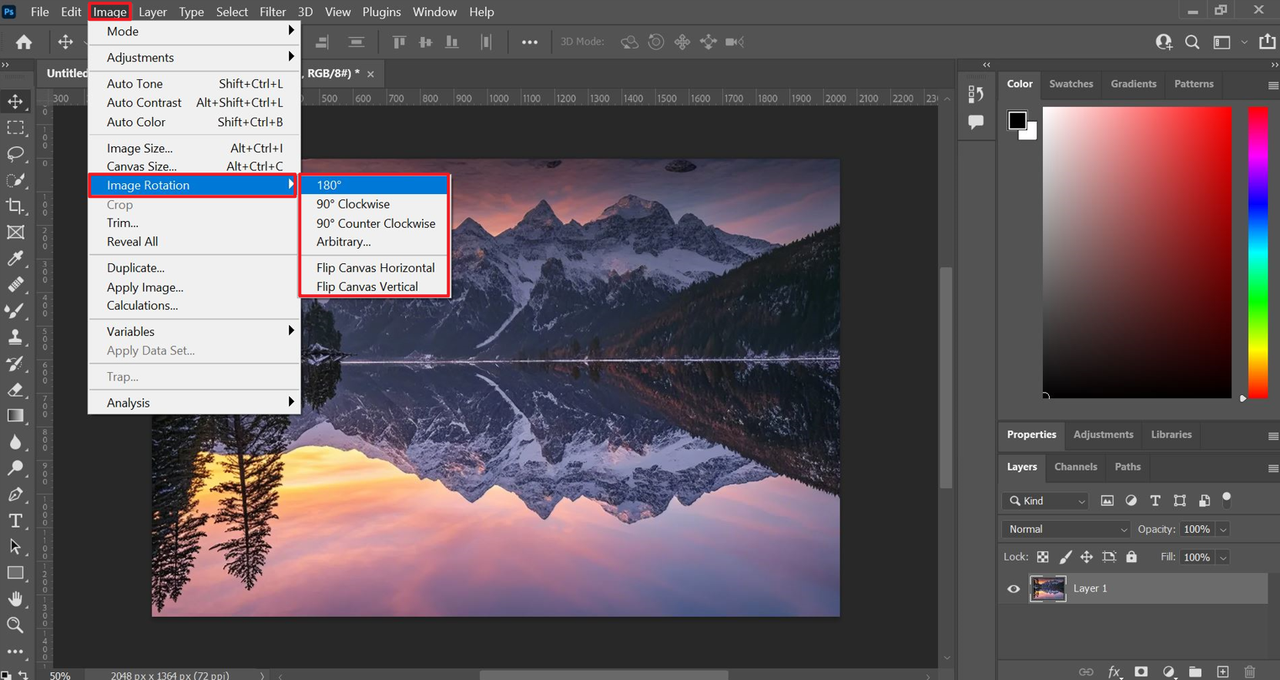The image size is (1280, 680).
Task: Pick a color in the color field
Action: point(1137,251)
